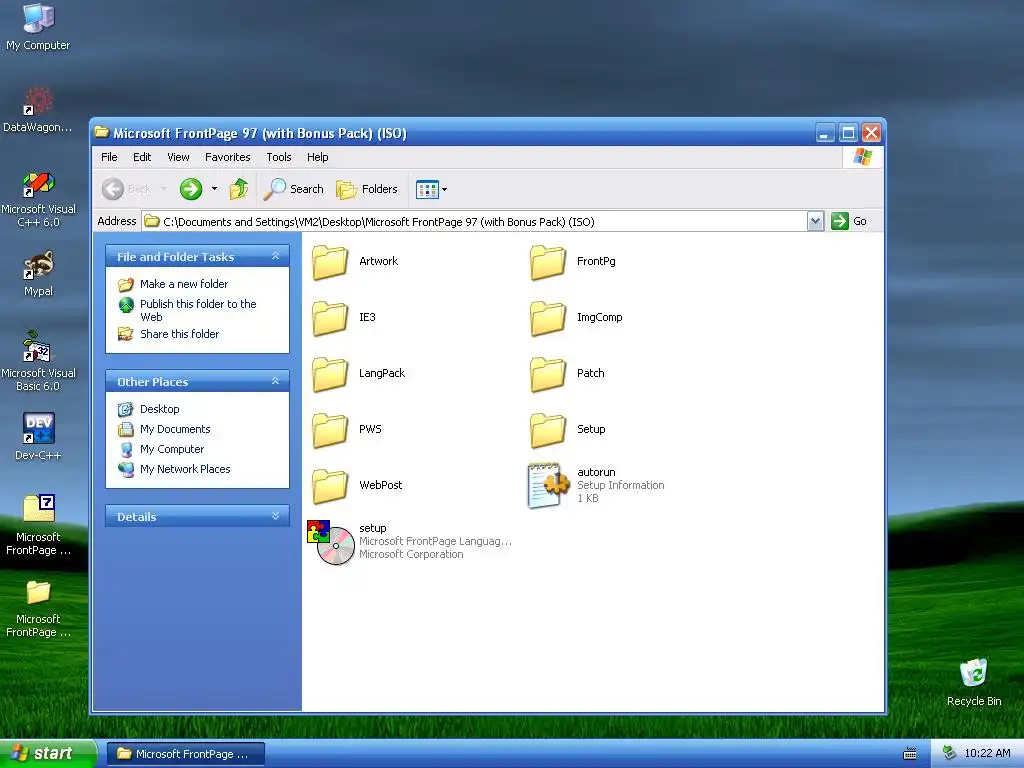Open the Artwork folder icon
The height and width of the screenshot is (768, 1024).
(330, 262)
